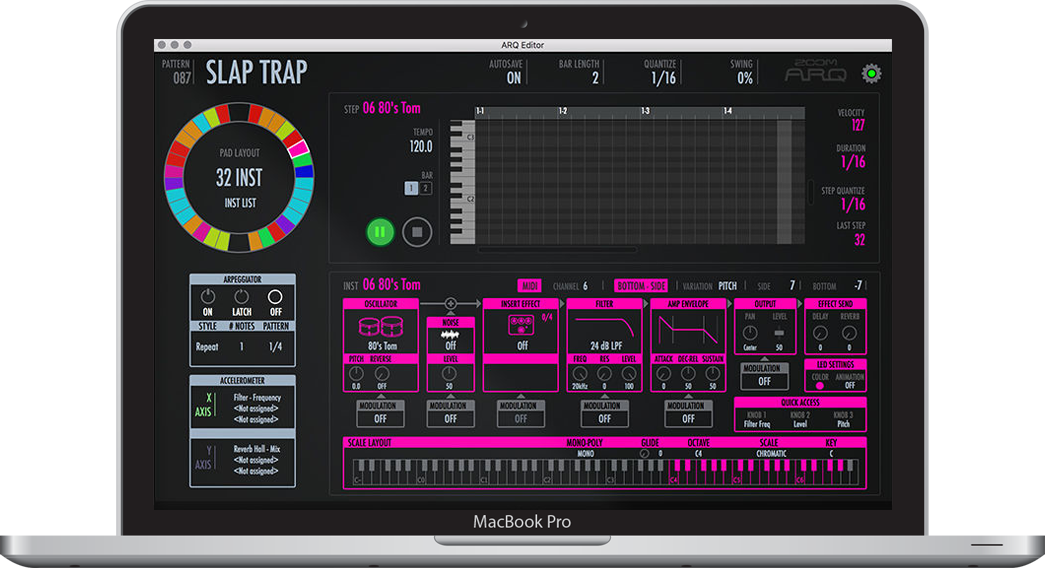The image size is (1045, 568).
Task: Select the 80's Tom drum oscillator icon
Action: [381, 326]
